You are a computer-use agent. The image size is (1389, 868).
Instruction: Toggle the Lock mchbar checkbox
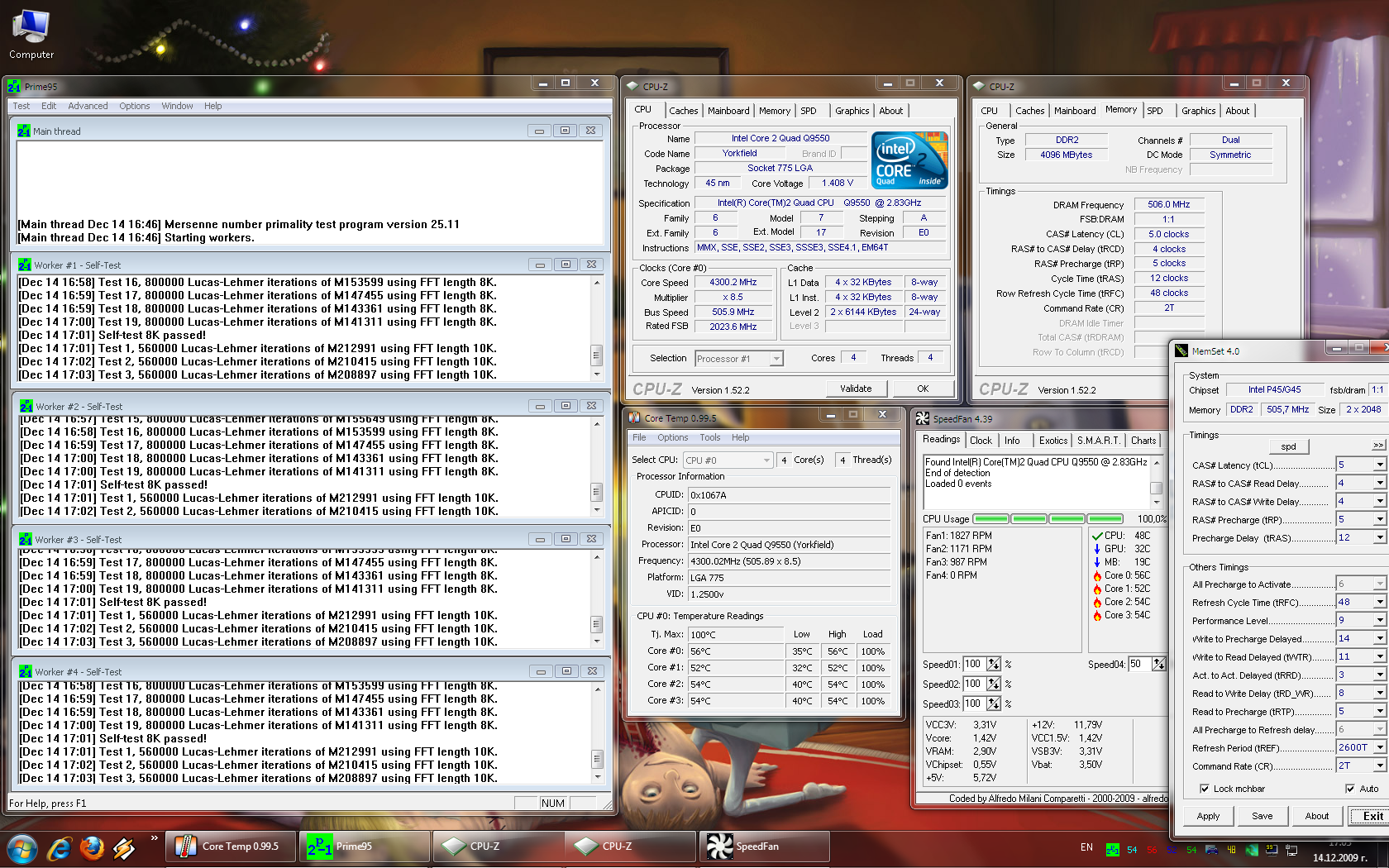1204,789
